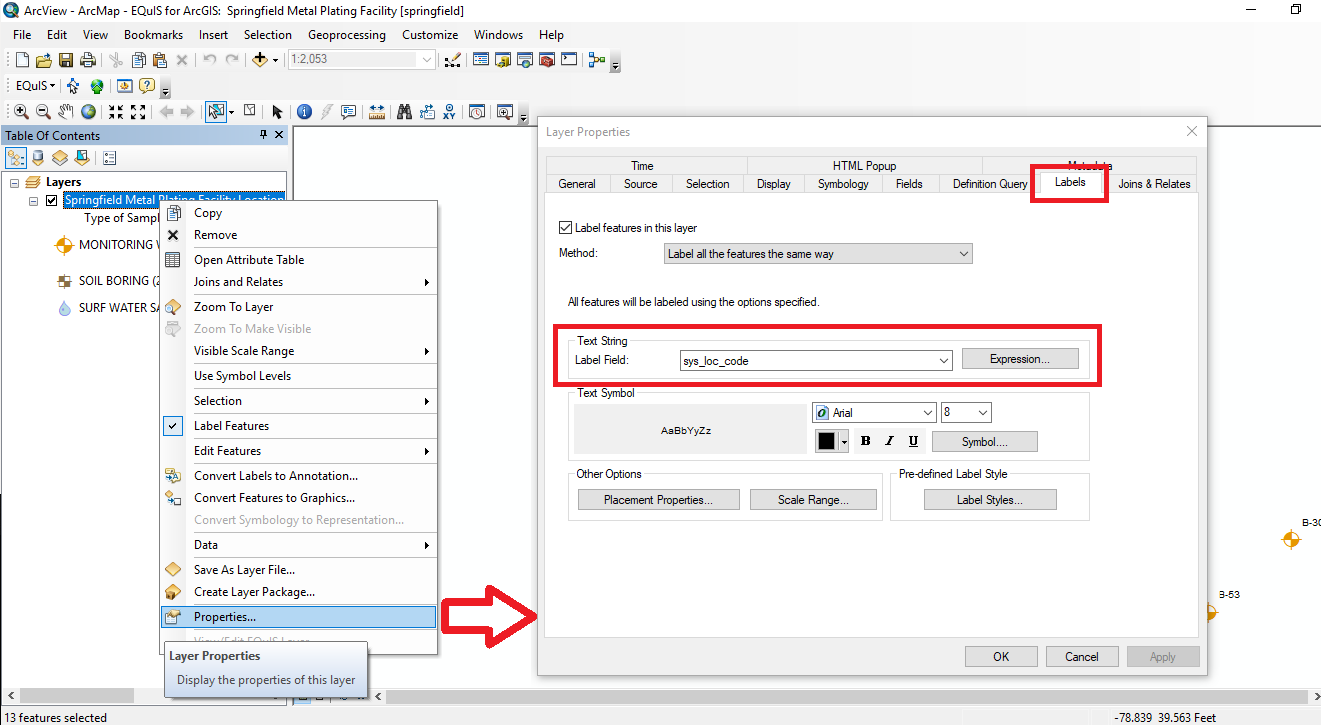Choose Open Attribute Table from context menu
This screenshot has width=1321, height=725.
[248, 260]
